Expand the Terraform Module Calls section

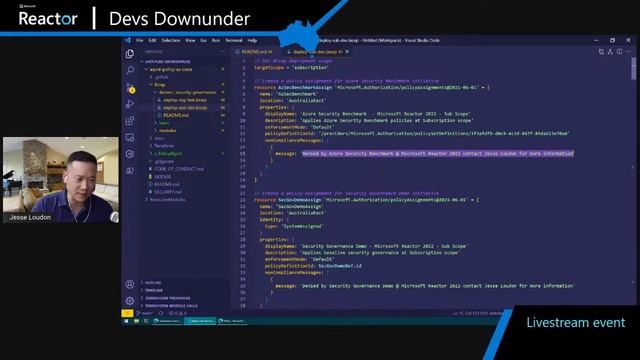171,306
